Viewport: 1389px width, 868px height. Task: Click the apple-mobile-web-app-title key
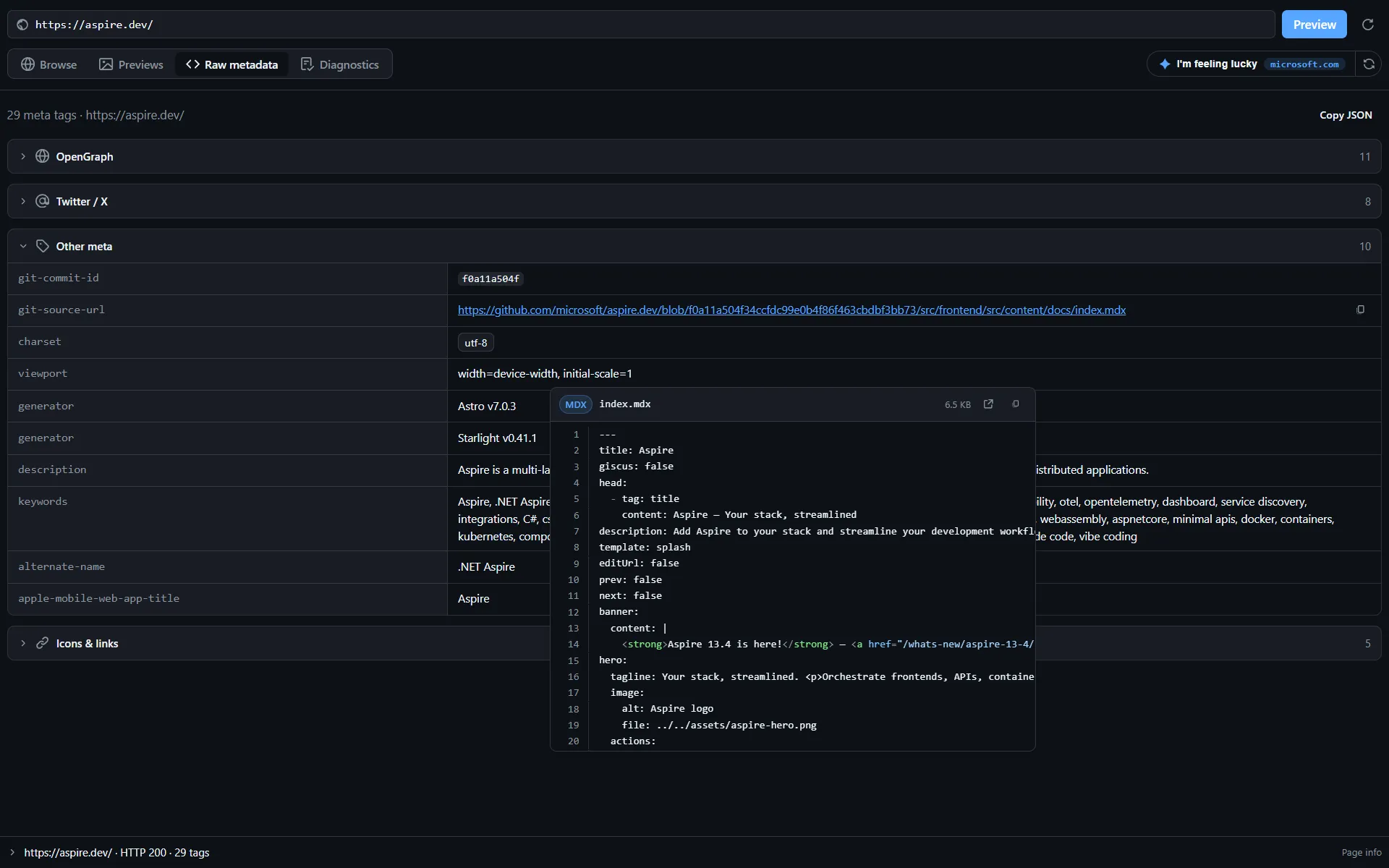(98, 598)
